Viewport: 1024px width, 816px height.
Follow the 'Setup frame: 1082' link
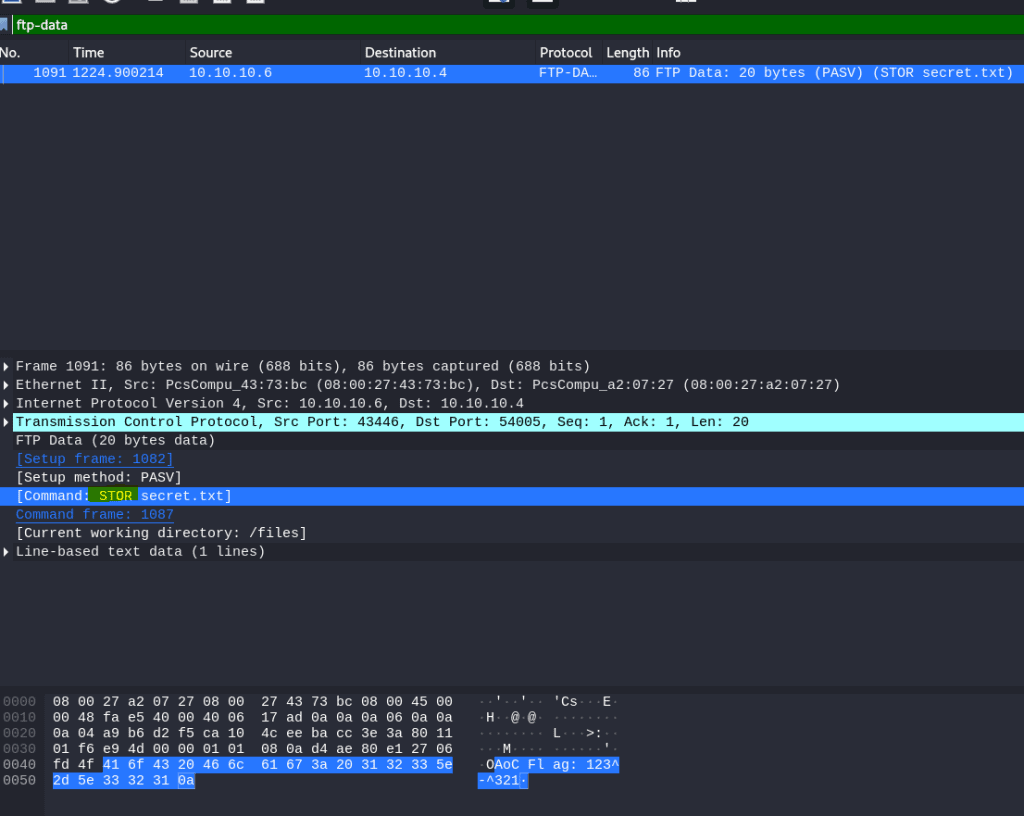click(x=95, y=459)
